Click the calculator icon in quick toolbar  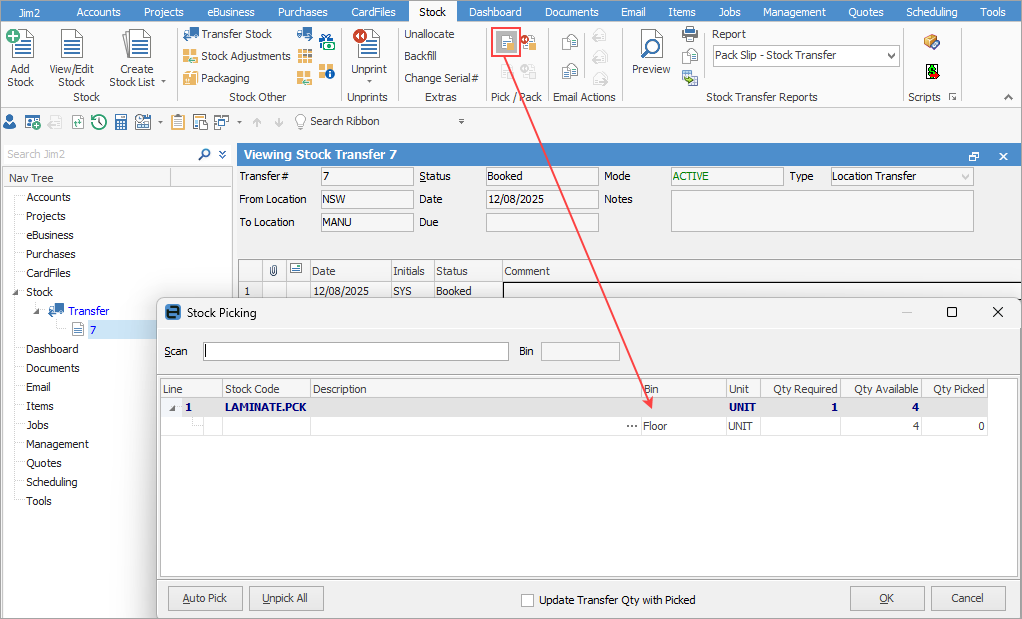pyautogui.click(x=121, y=122)
